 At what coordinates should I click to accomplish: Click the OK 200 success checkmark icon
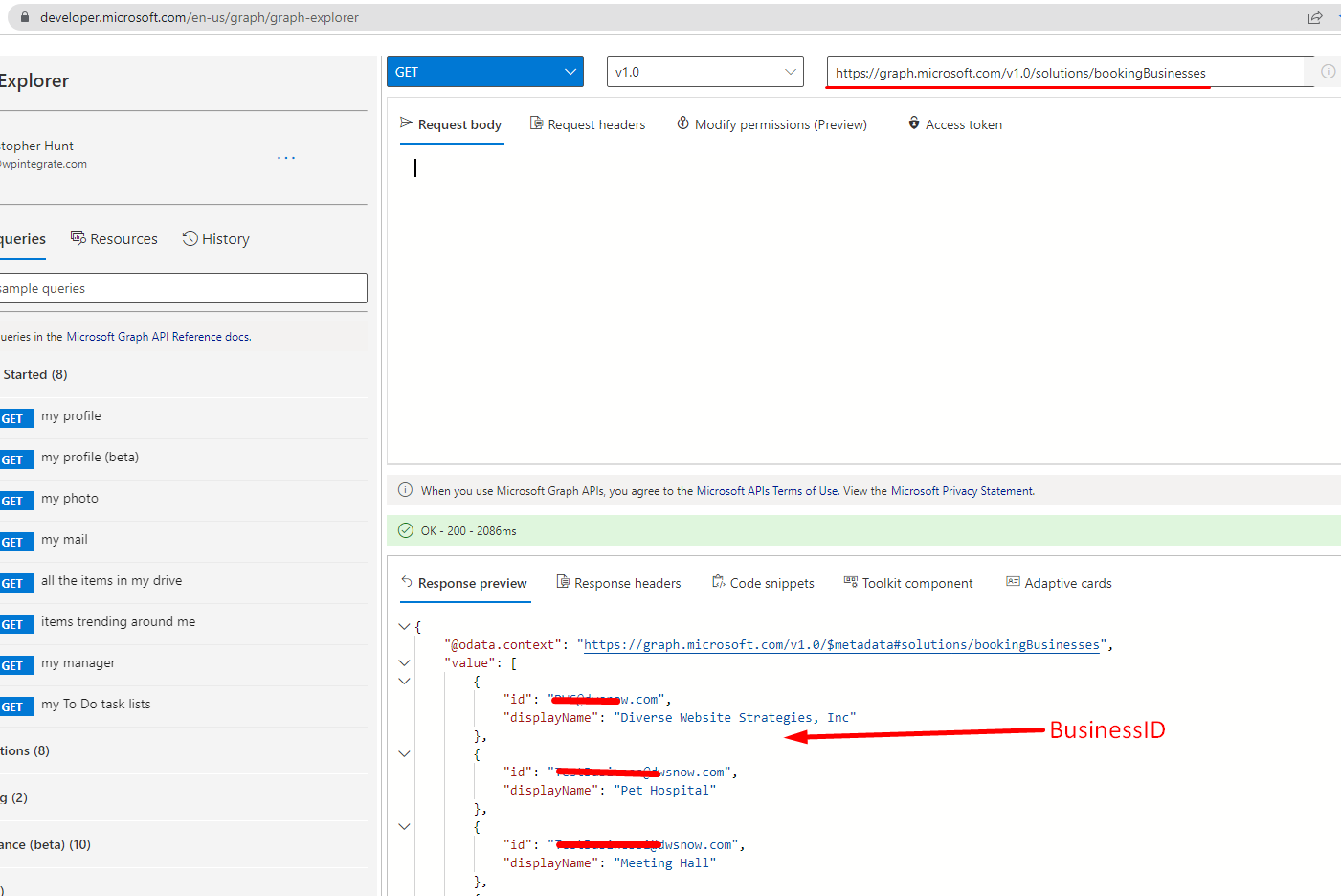coord(405,530)
